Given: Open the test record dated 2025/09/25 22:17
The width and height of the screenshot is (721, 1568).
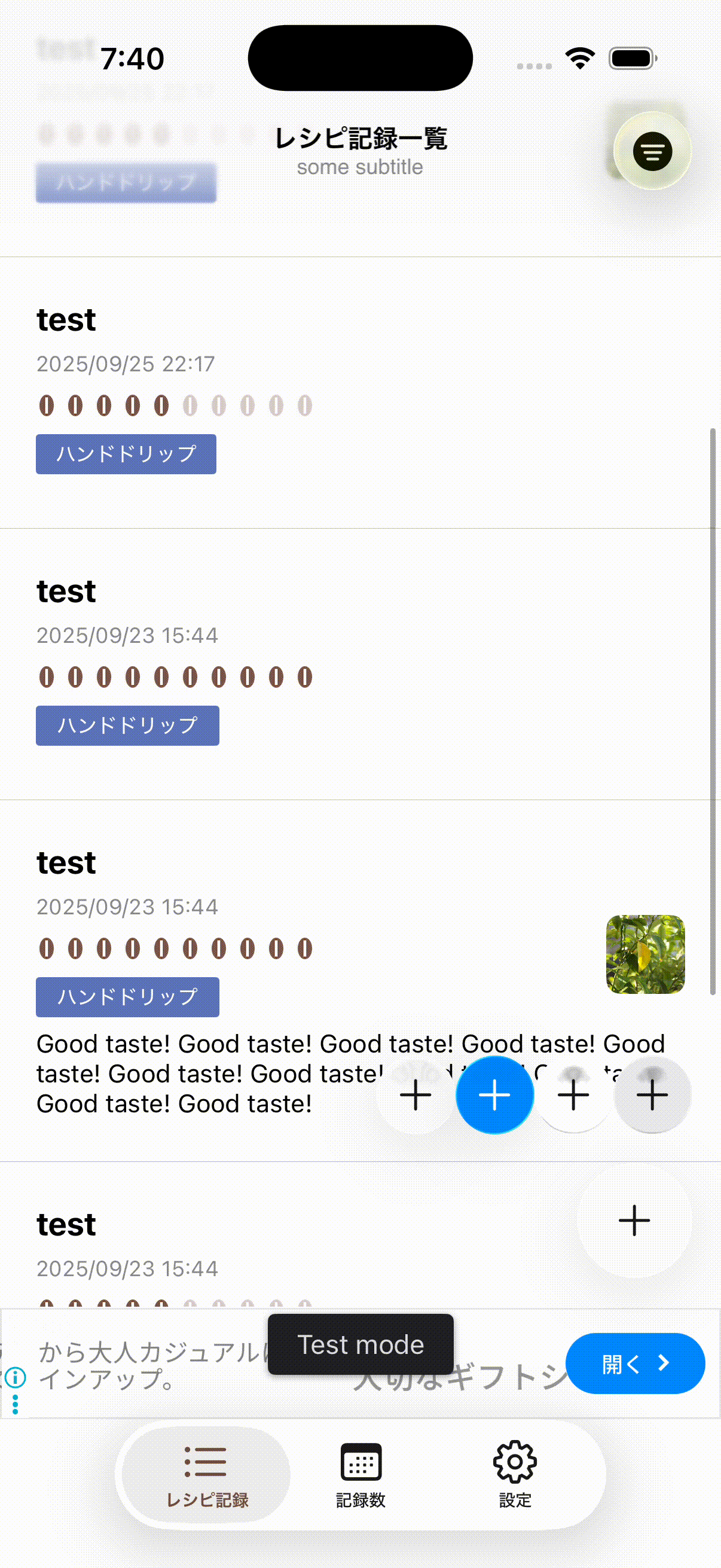Looking at the screenshot, I should [x=360, y=393].
